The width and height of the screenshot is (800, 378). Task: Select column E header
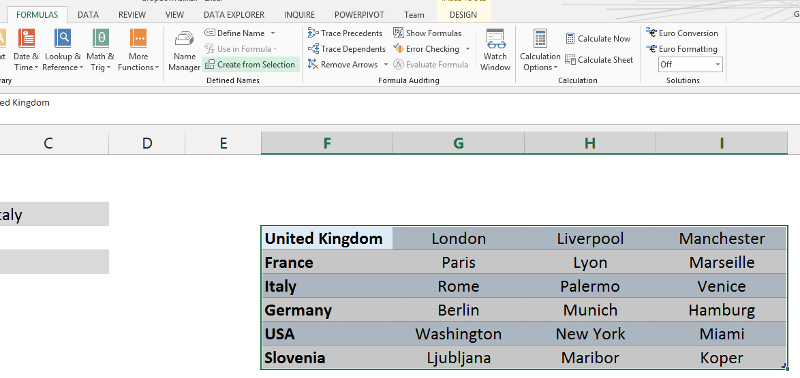pos(223,143)
